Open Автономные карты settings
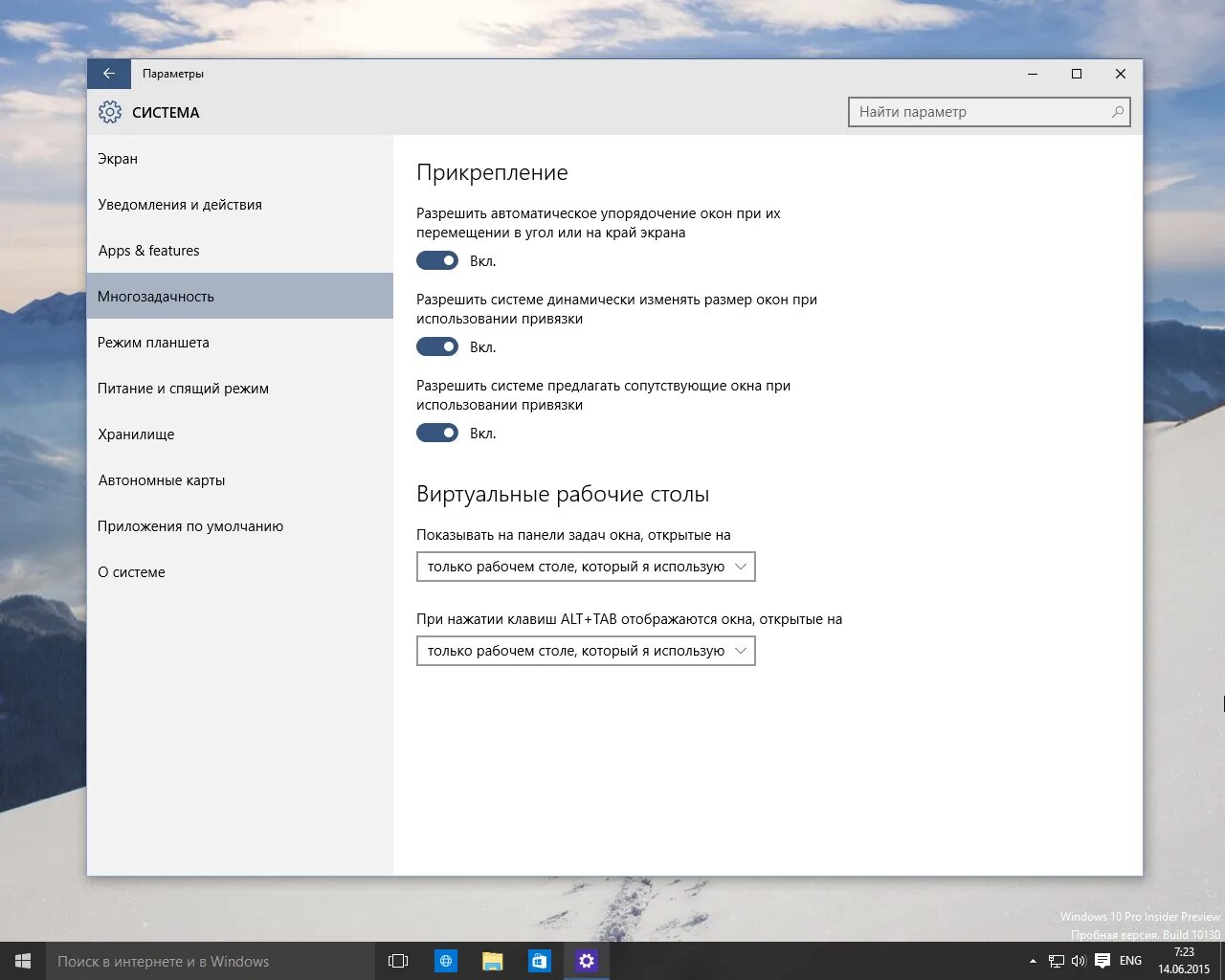This screenshot has height=980, width=1225. [240, 480]
